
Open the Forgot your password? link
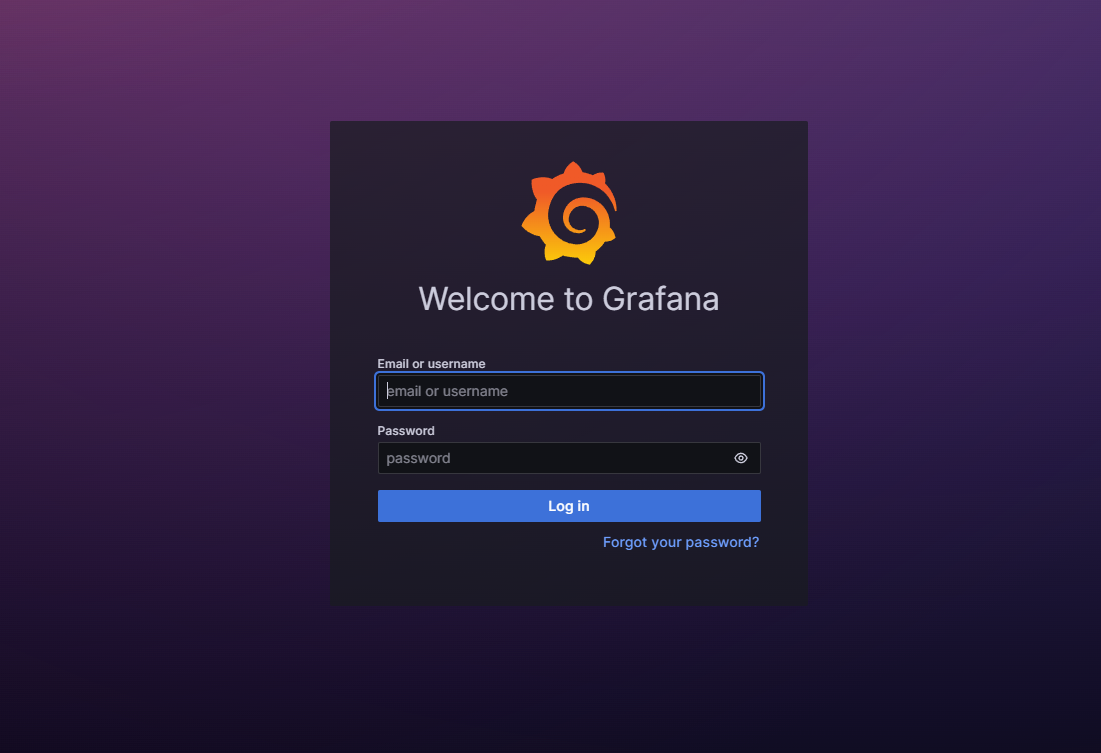click(x=680, y=542)
